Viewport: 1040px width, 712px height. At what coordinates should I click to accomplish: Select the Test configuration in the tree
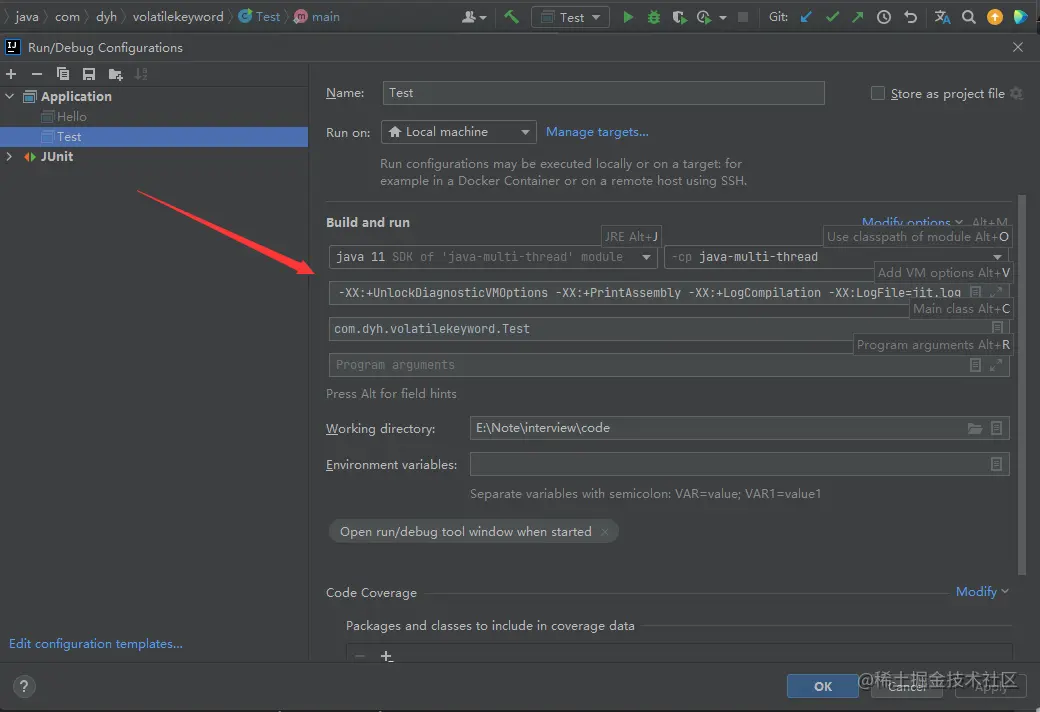click(x=154, y=137)
